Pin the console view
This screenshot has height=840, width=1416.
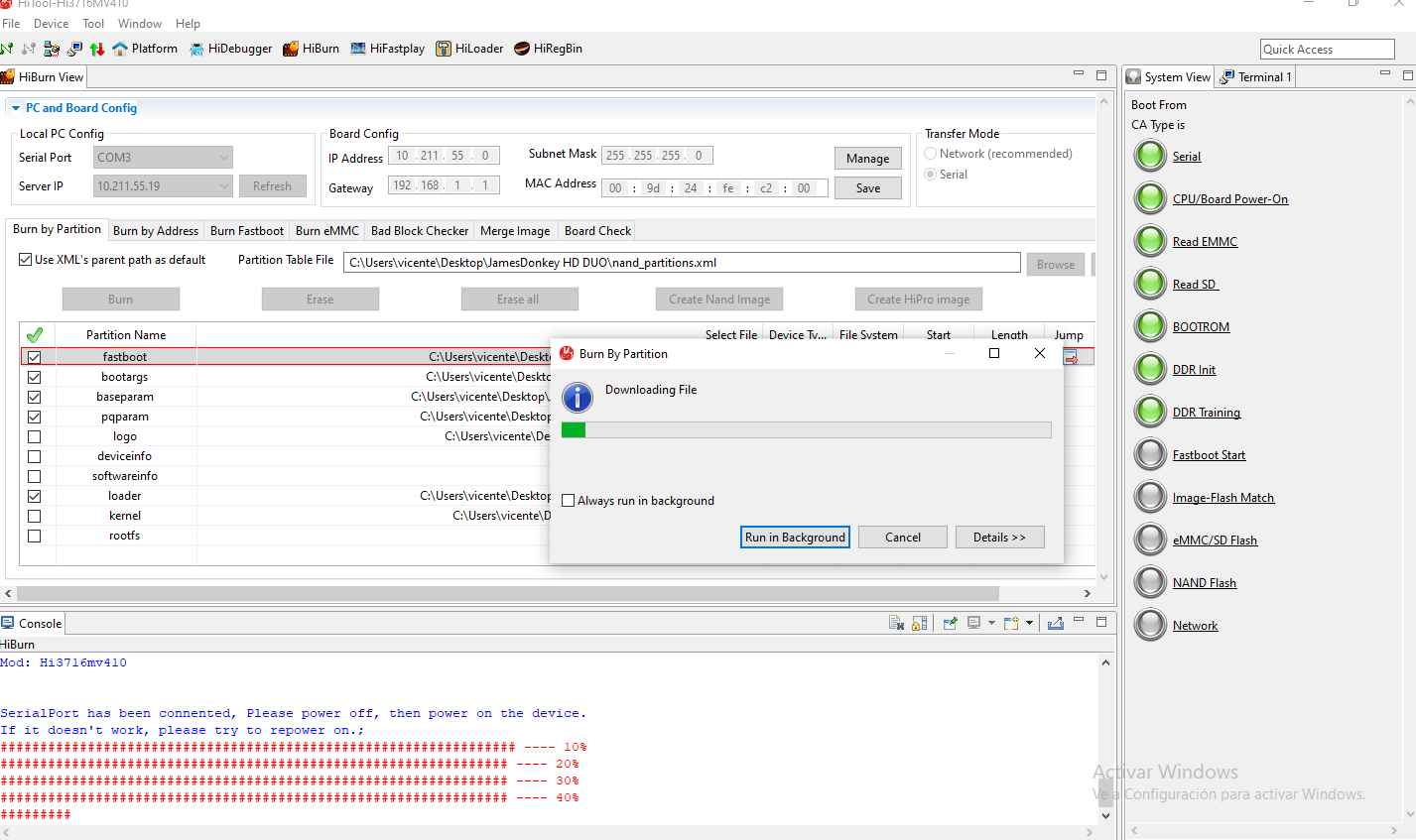pyautogui.click(x=951, y=623)
